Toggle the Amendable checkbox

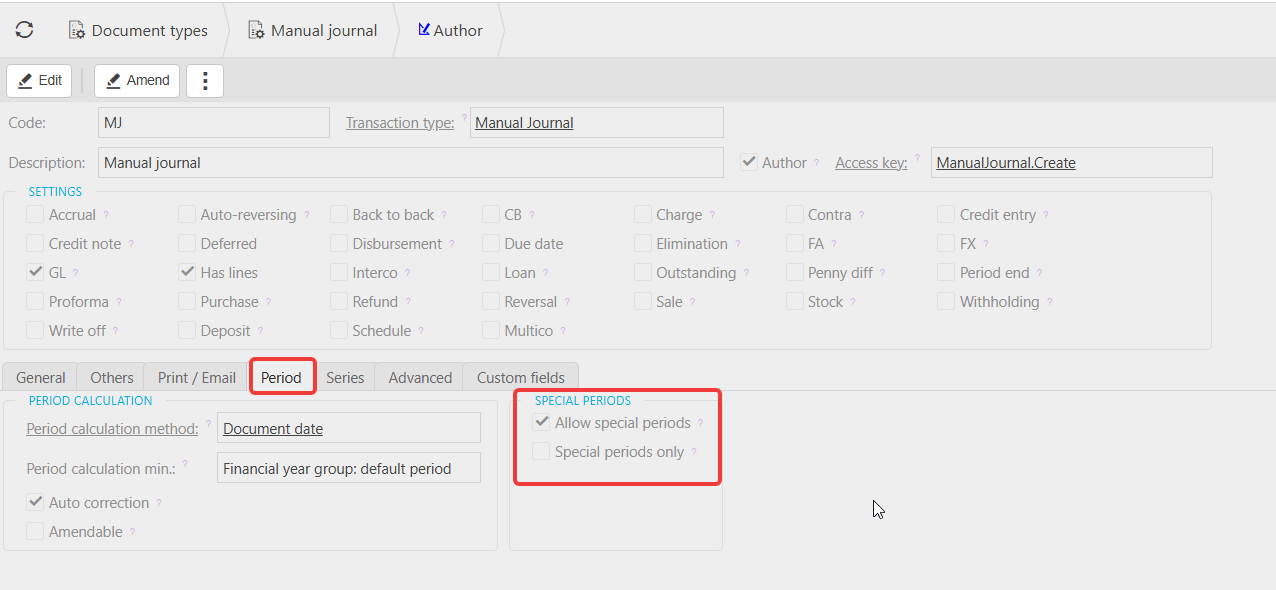point(35,531)
